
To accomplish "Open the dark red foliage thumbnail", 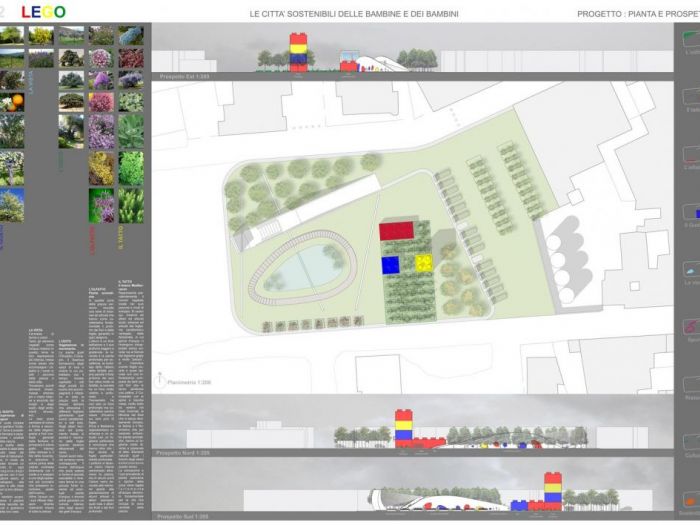I will [x=131, y=58].
